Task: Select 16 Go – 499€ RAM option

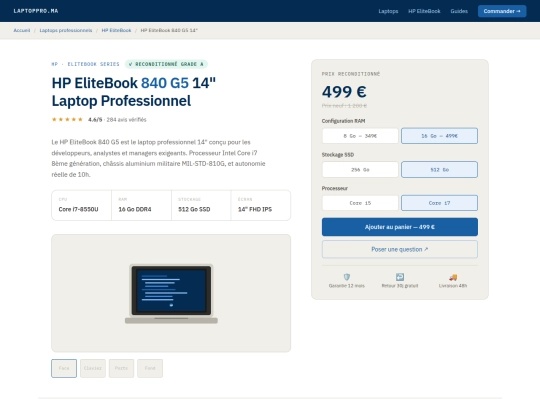Action: coord(439,136)
